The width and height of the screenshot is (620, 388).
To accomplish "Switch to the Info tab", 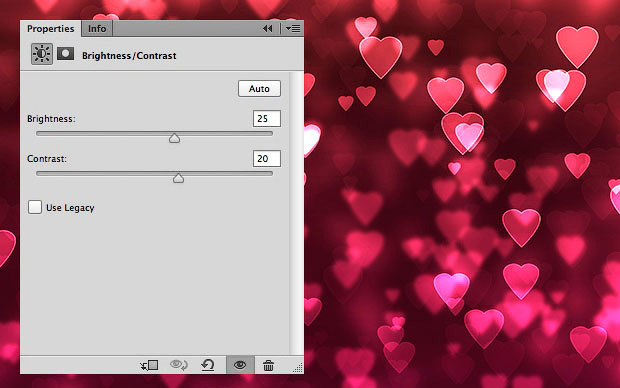I will pos(97,28).
